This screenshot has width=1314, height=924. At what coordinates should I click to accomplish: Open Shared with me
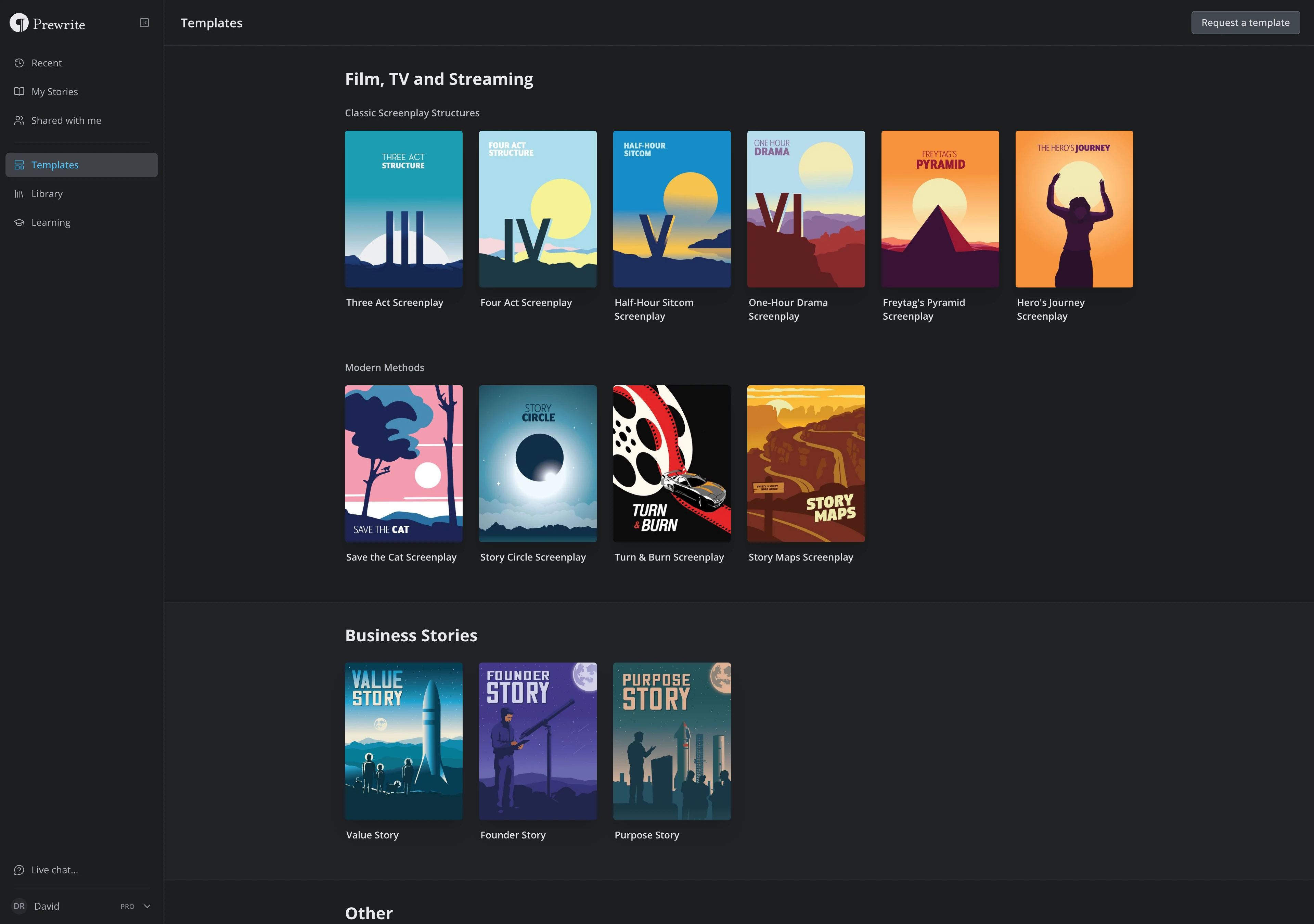coord(81,120)
